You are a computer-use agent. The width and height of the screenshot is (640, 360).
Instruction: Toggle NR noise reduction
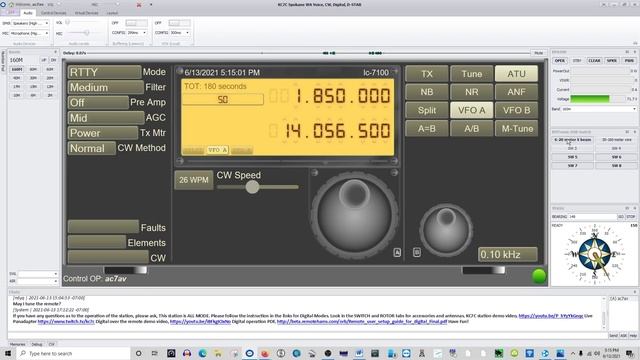tap(471, 92)
